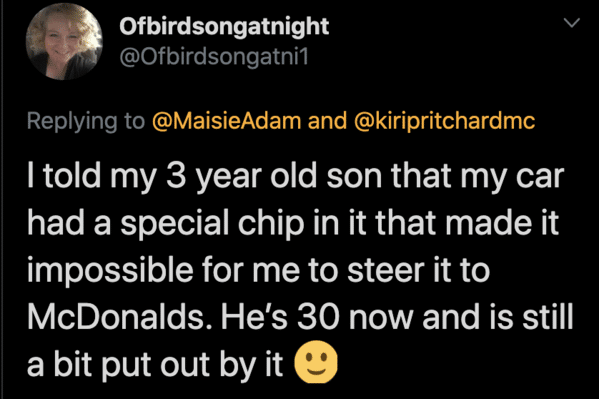Viewport: 599px width, 399px height.
Task: Visit the @kiripritchardmc mention
Action: coord(444,121)
